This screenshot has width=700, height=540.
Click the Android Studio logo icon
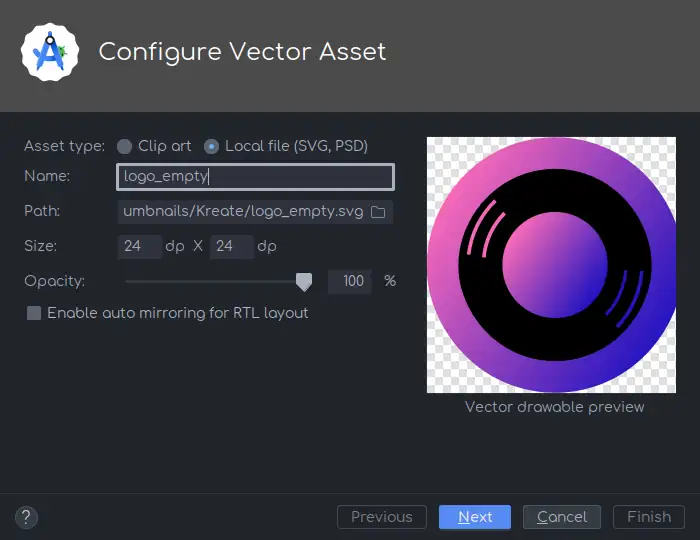click(x=50, y=52)
